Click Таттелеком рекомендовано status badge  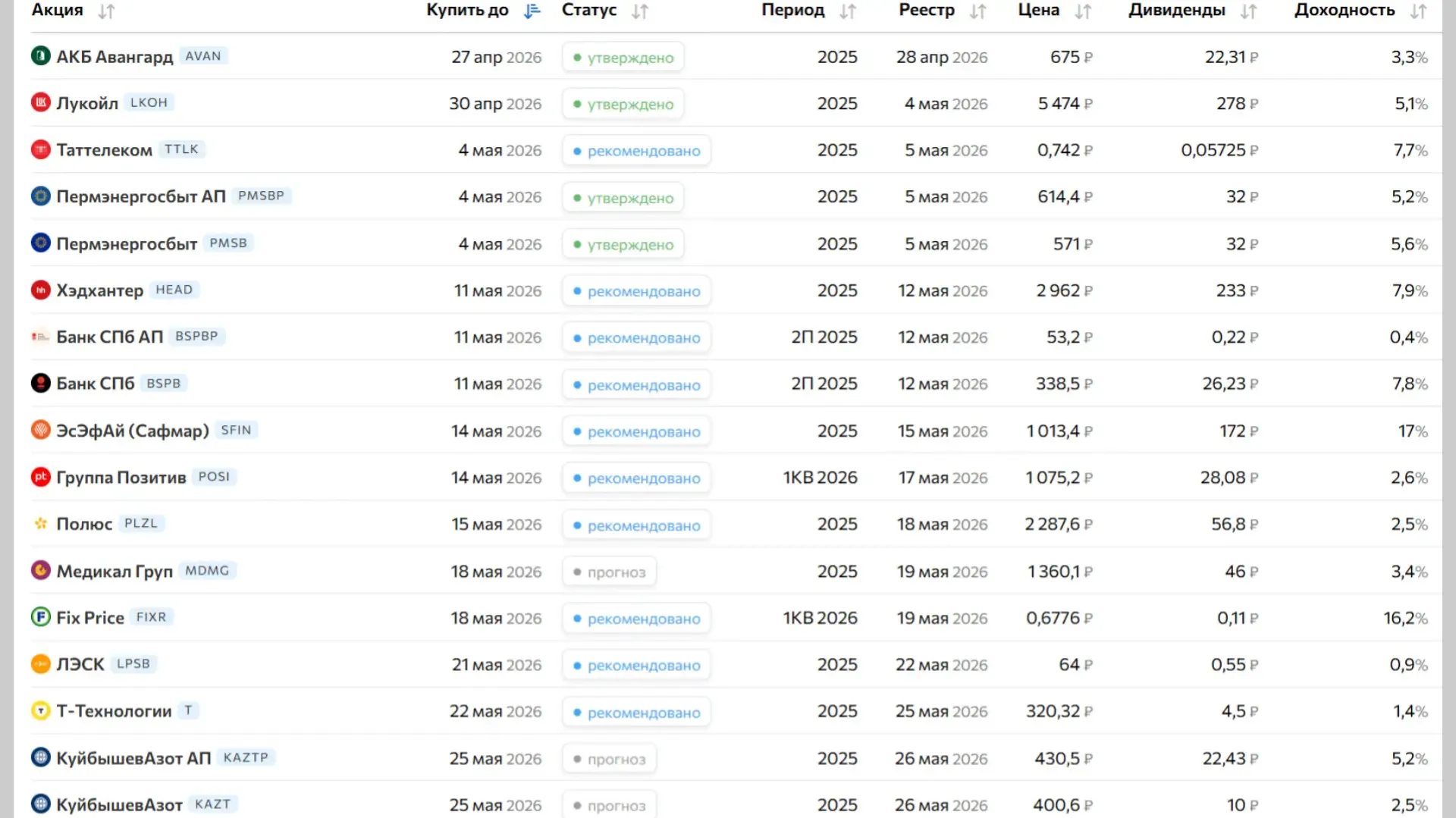(636, 151)
